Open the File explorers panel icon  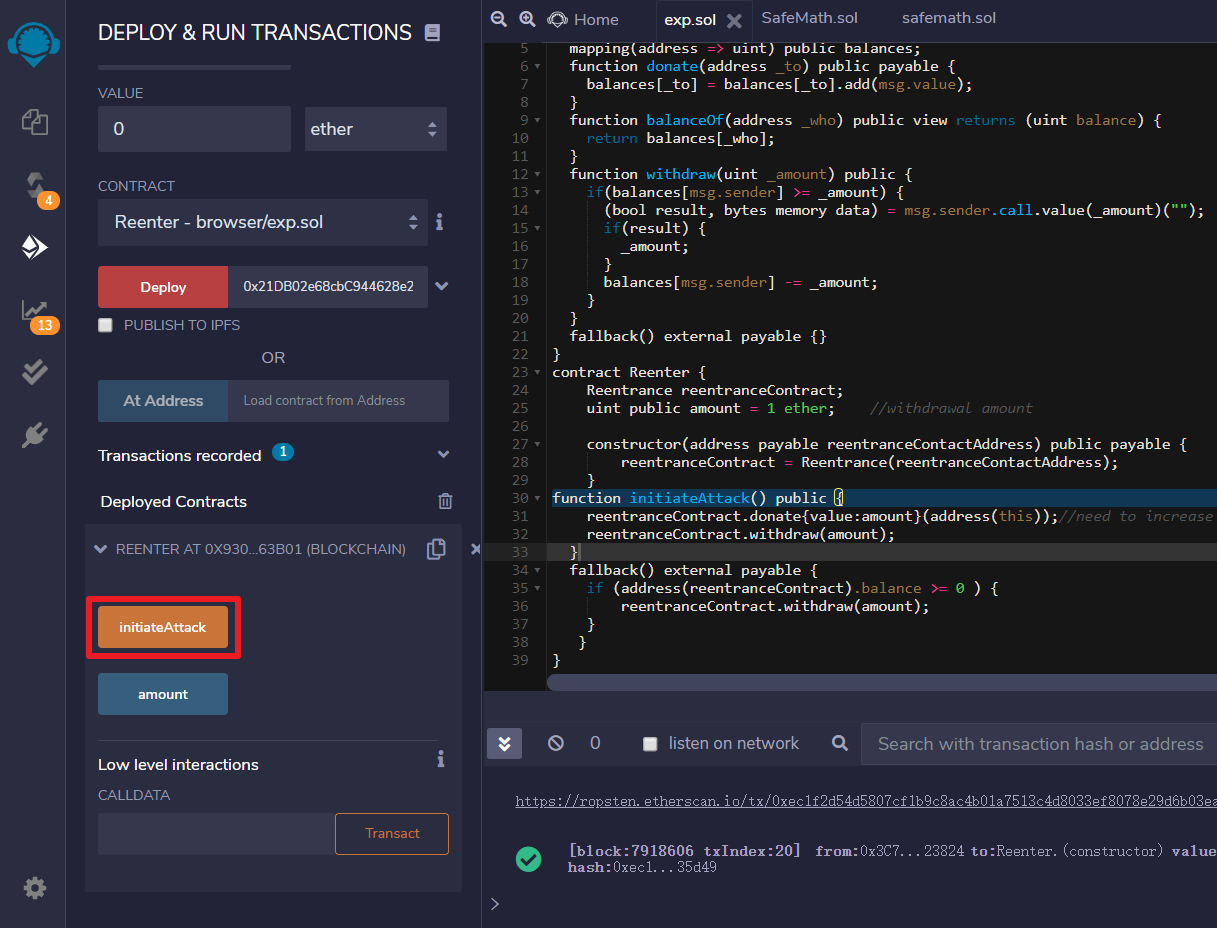click(35, 122)
